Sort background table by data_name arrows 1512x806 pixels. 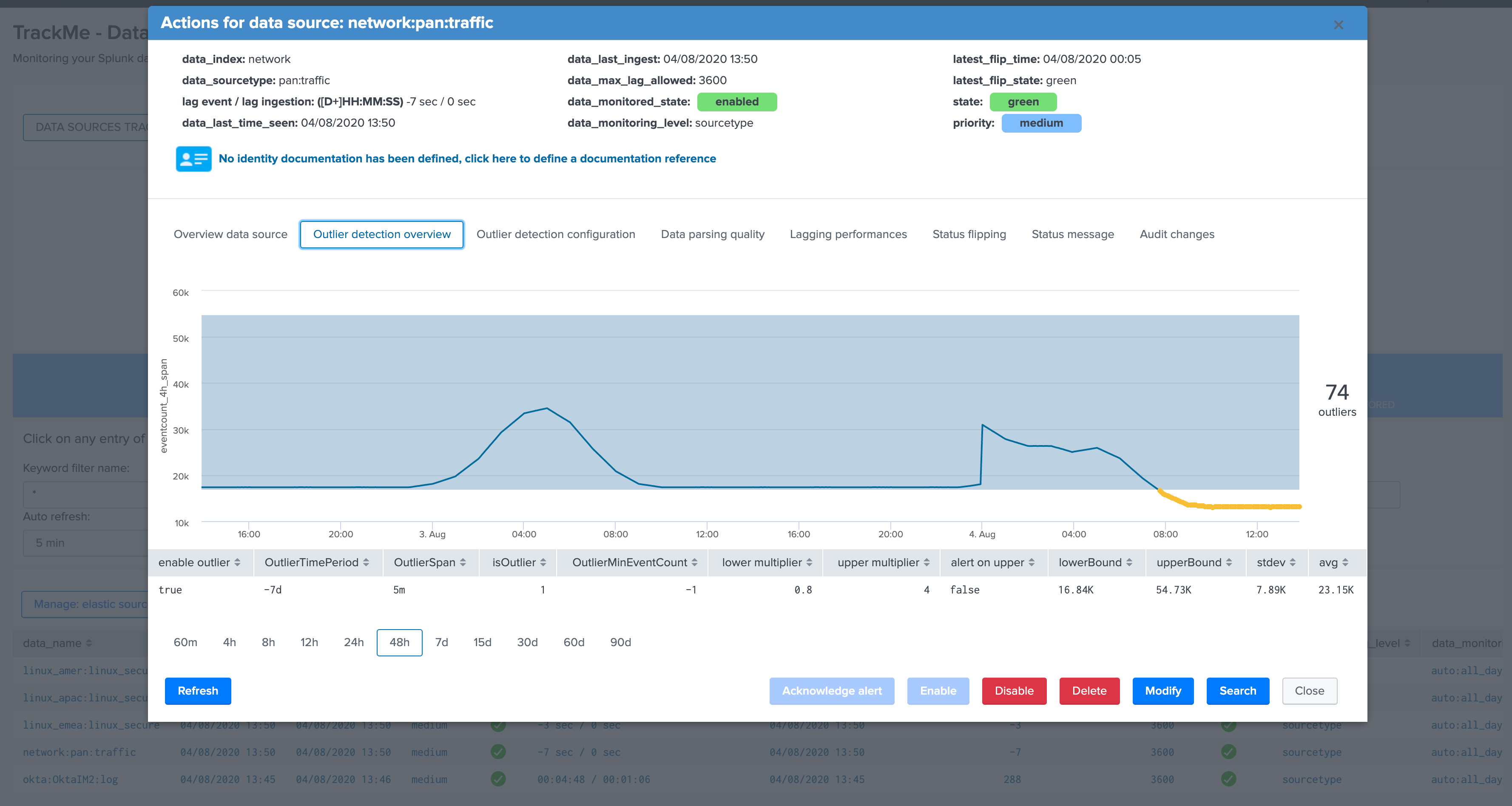(x=88, y=643)
